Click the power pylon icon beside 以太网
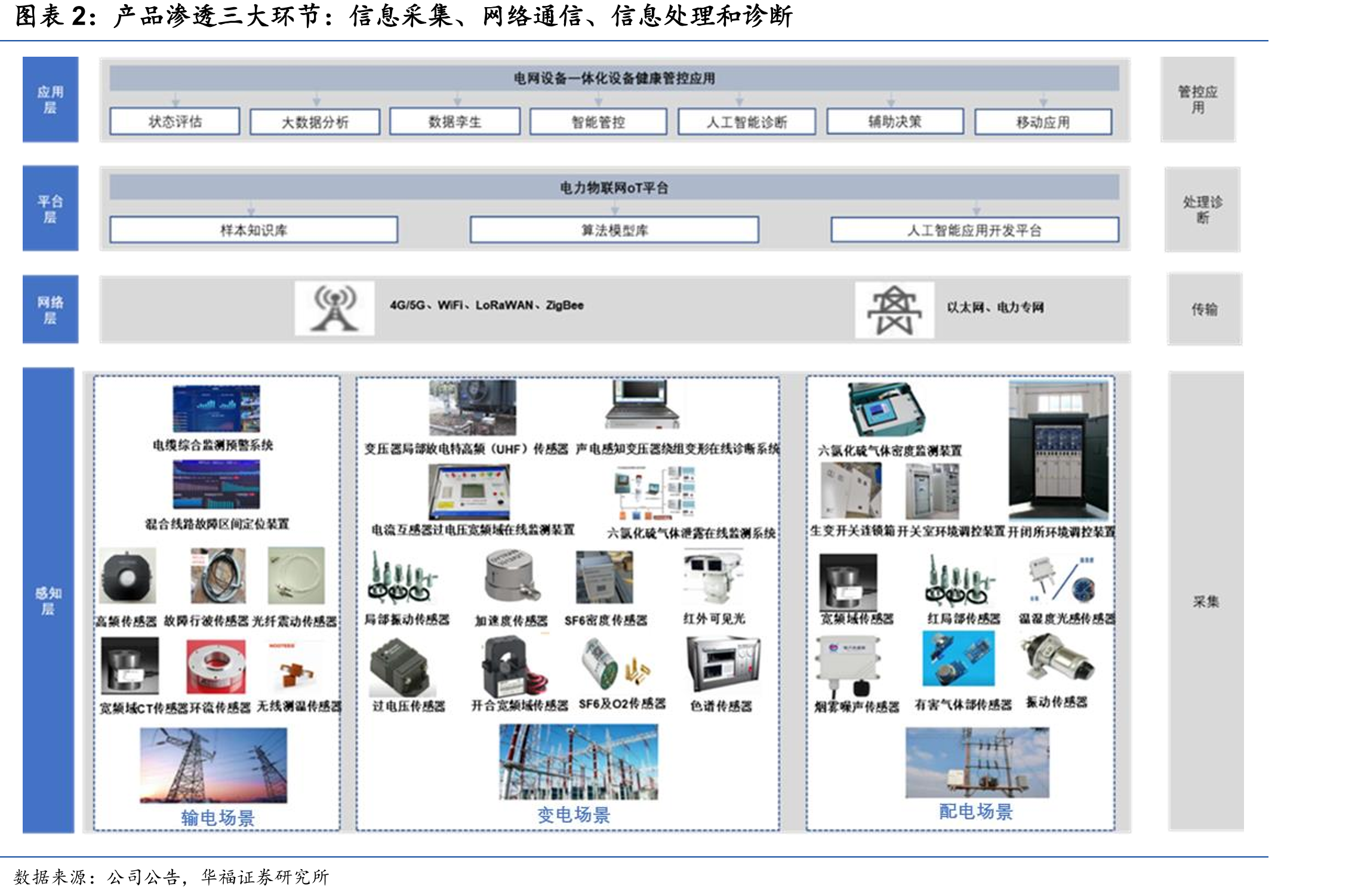The height and width of the screenshot is (896, 1361). (894, 310)
